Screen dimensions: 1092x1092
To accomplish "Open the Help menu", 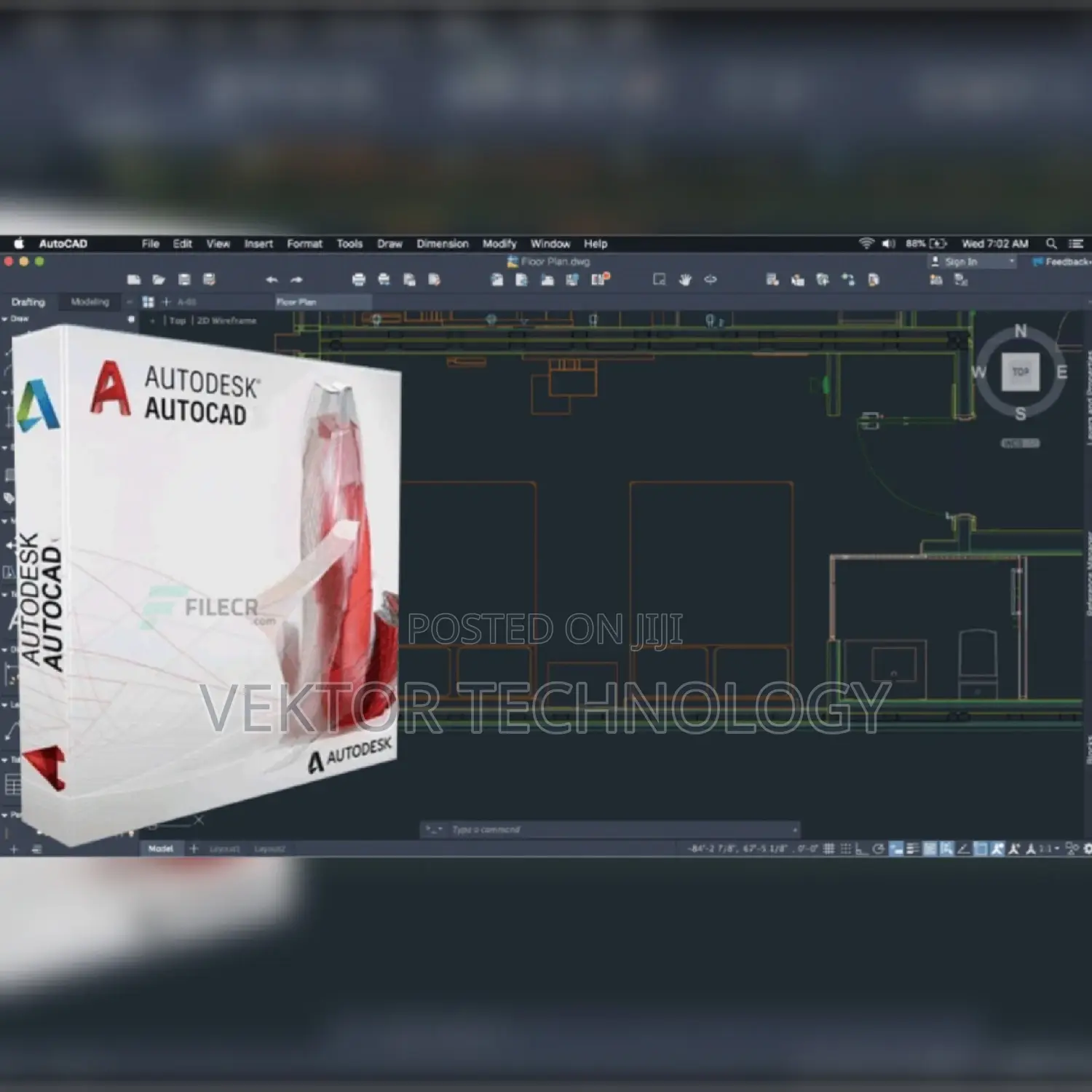I will [x=596, y=244].
